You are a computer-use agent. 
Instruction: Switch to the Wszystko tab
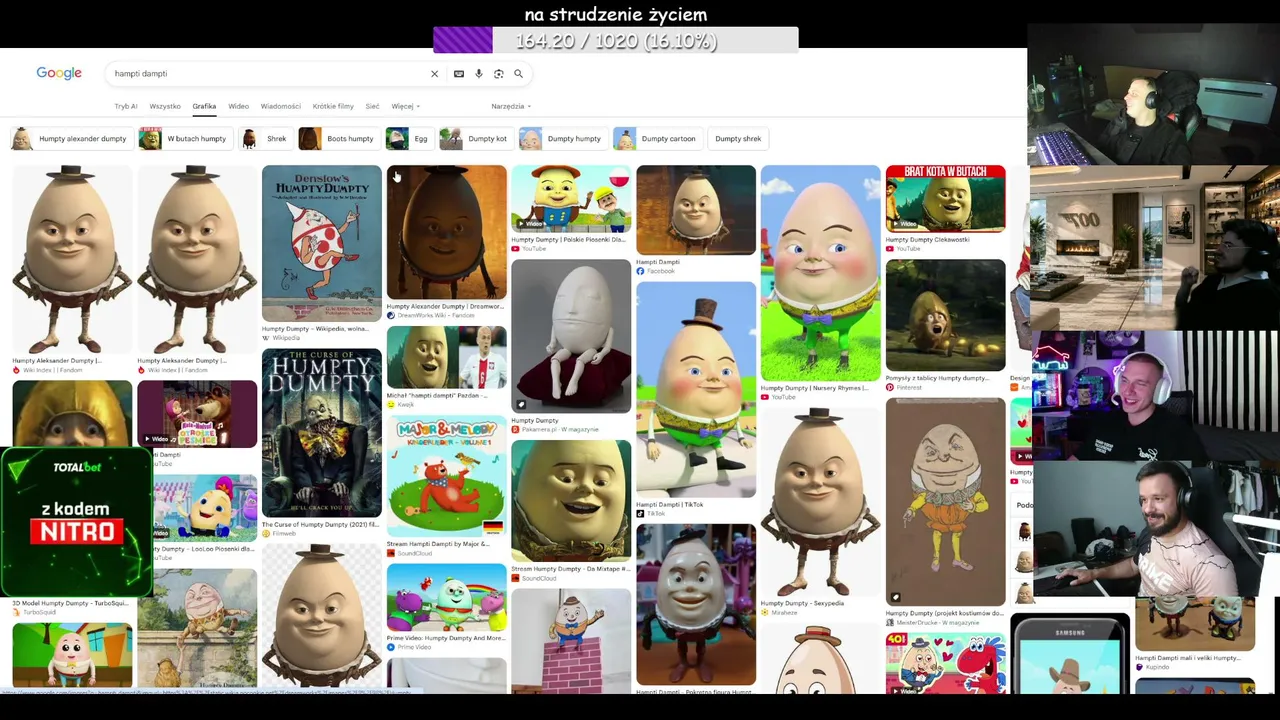tap(165, 106)
